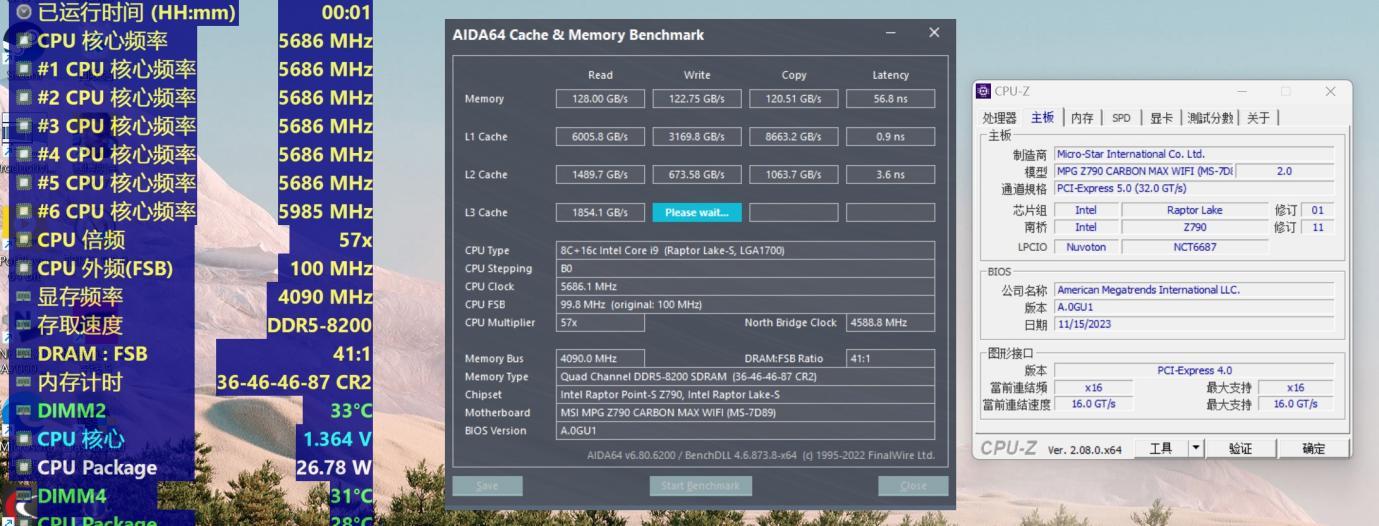
Task: Click the North Bridge Clock value 4588.8 MHz
Action: (890, 323)
